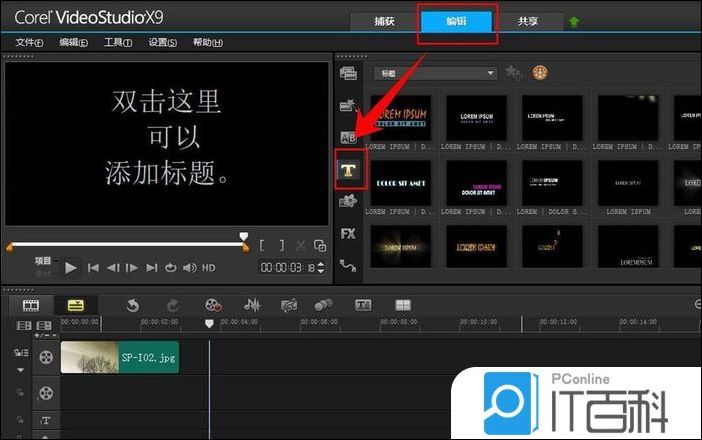This screenshot has height=440, width=702.
Task: Select the purple-text title preset thumbnail
Action: tap(476, 183)
